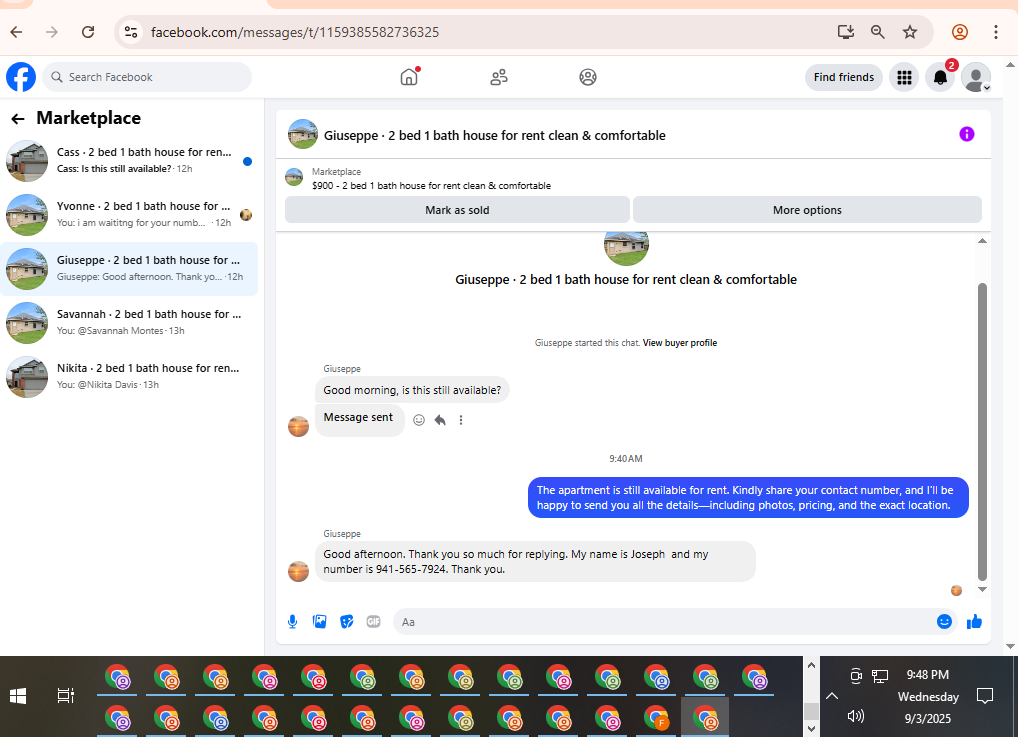The width and height of the screenshot is (1018, 737).
Task: Choose a GIF icon
Action: coord(373,621)
